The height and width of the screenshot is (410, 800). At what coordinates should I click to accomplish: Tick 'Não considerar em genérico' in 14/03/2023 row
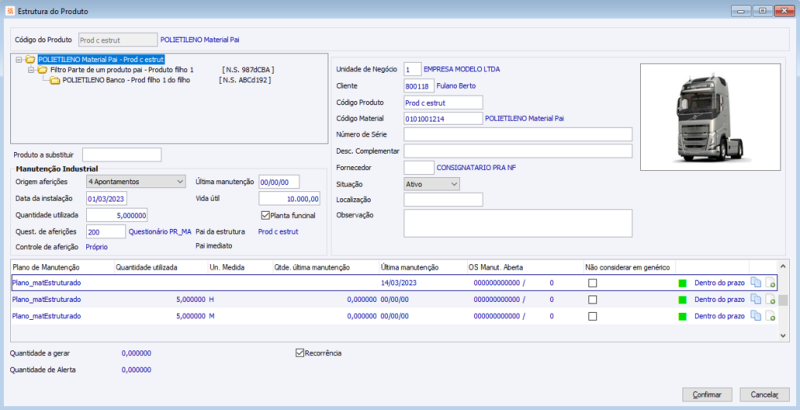(592, 283)
